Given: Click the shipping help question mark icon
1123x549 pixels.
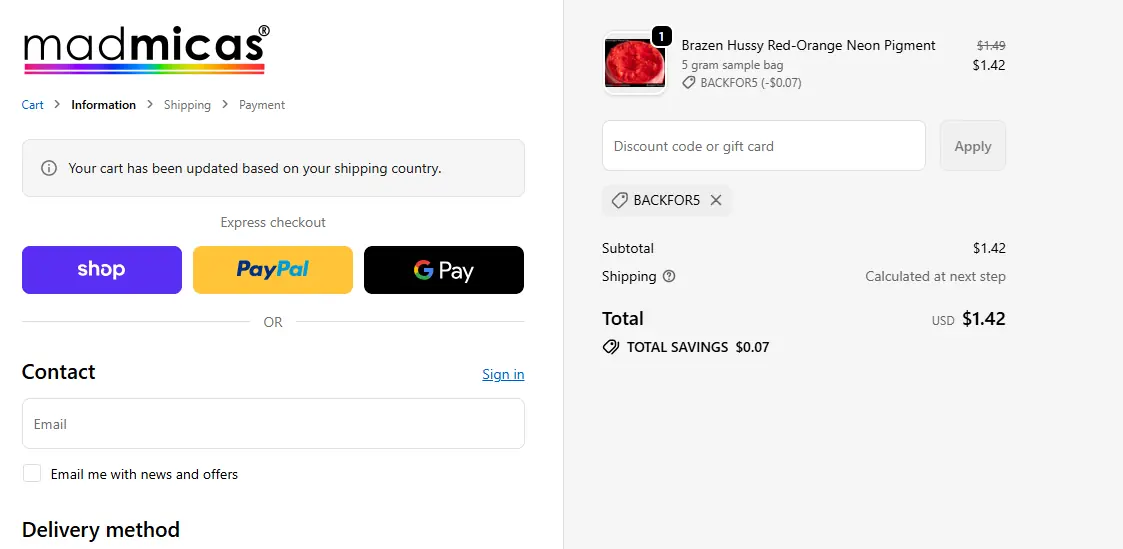Looking at the screenshot, I should click(x=669, y=276).
